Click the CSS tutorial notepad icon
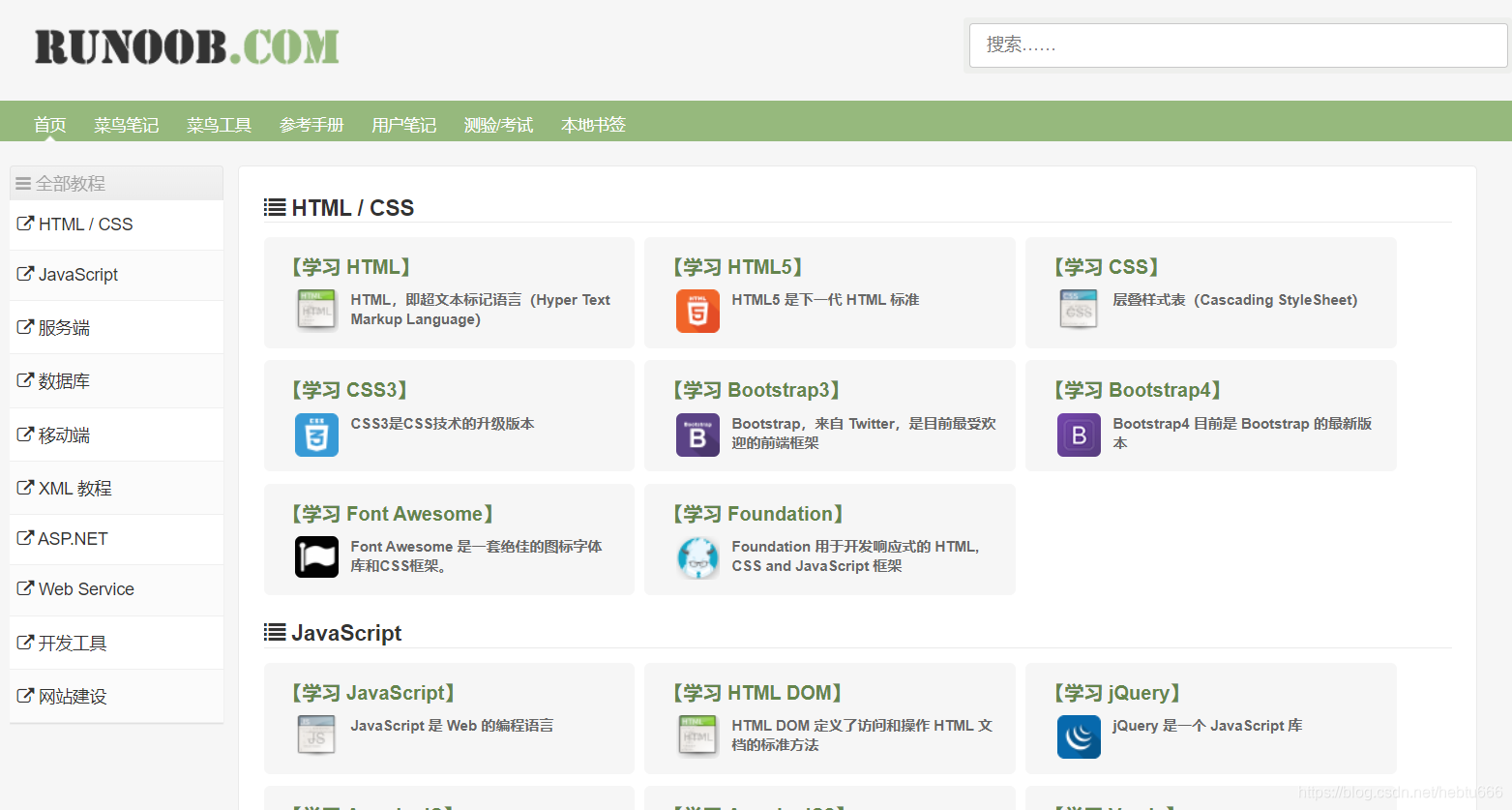Viewport: 1512px width, 810px height. (x=1079, y=310)
